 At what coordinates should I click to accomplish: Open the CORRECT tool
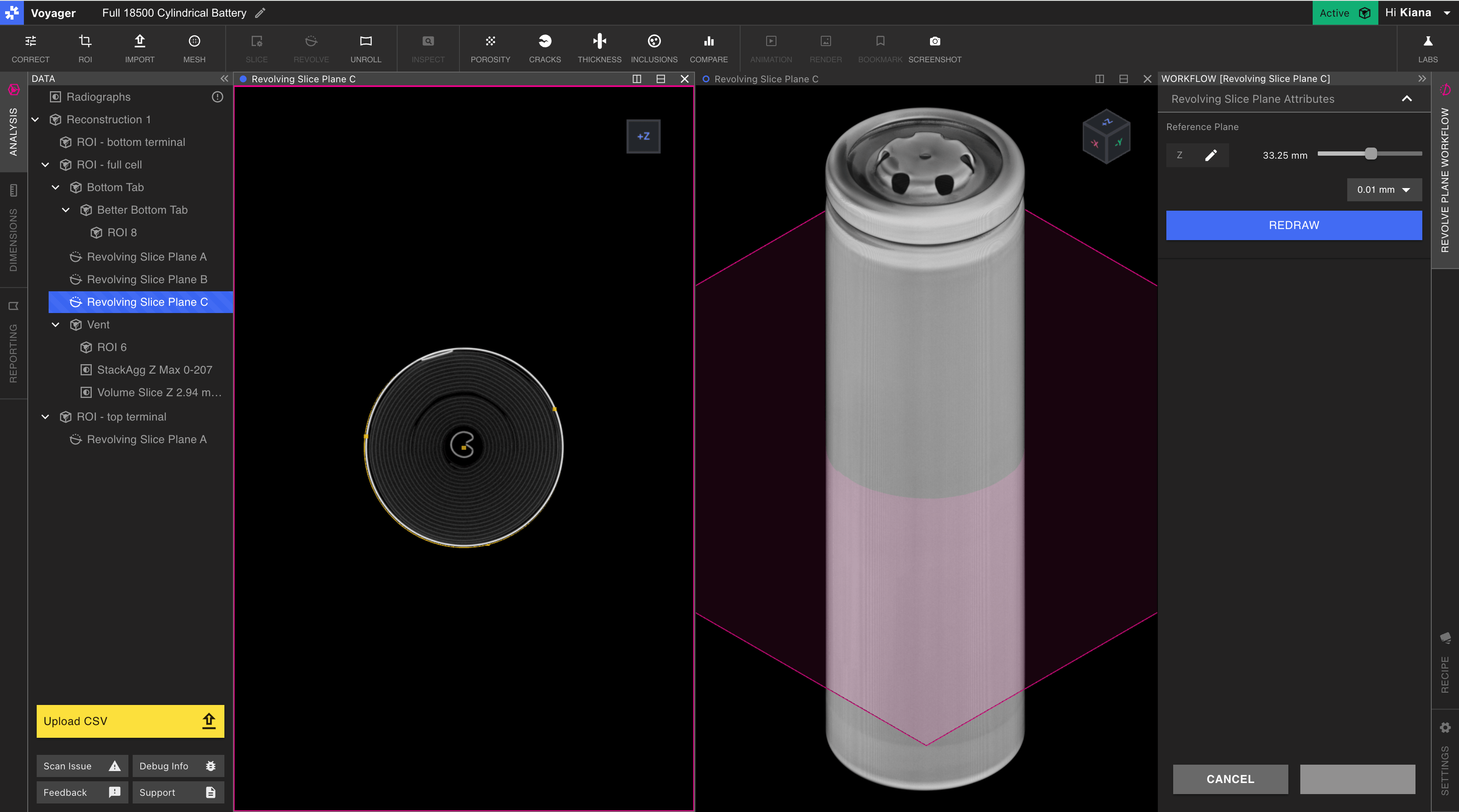31,48
